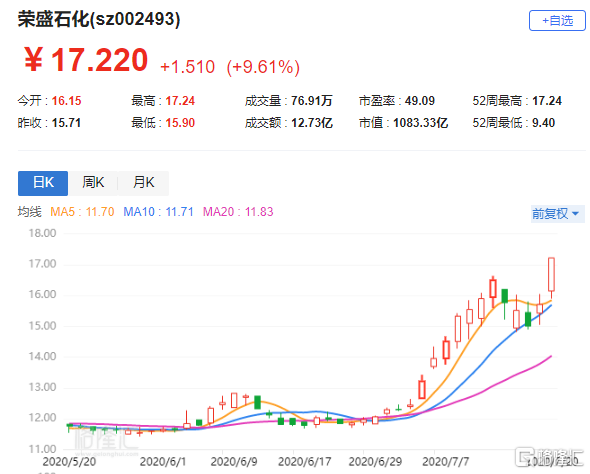Click the MA20 : 11.83 indicator label
This screenshot has height=474, width=590.
pyautogui.click(x=238, y=212)
